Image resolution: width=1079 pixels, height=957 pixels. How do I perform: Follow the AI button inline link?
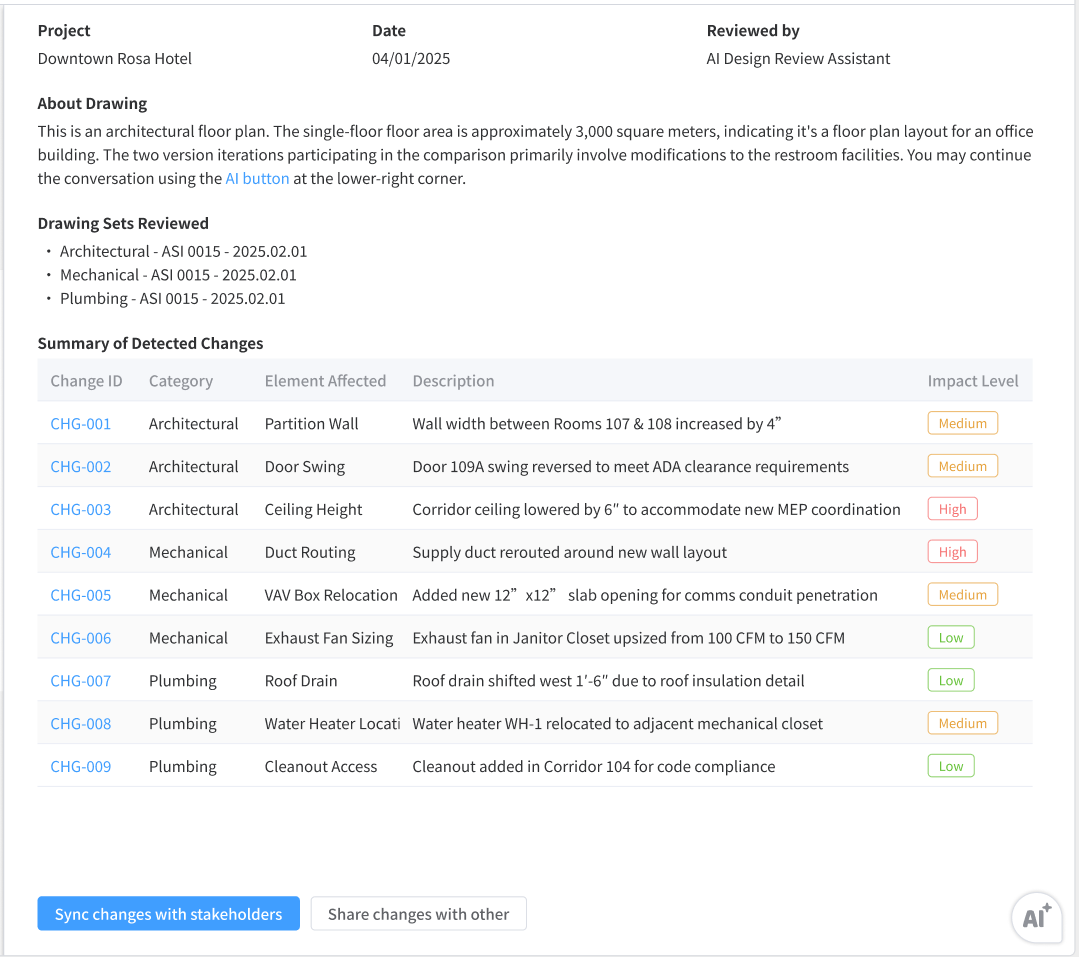click(x=257, y=179)
